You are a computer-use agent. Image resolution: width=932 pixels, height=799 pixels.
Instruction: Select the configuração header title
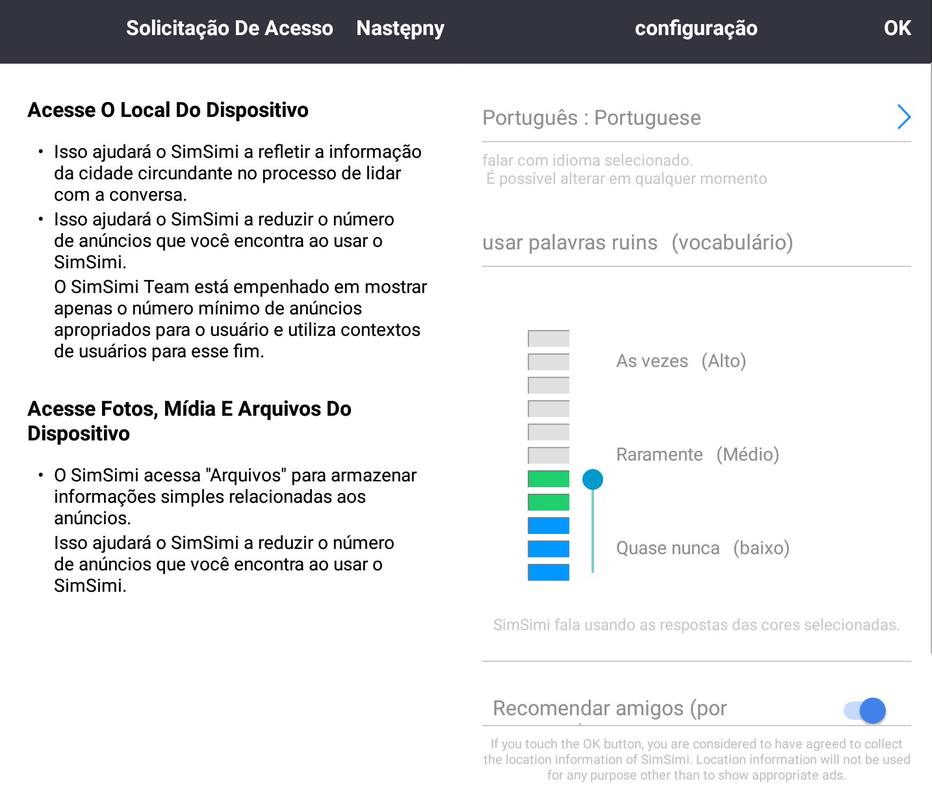tap(696, 28)
